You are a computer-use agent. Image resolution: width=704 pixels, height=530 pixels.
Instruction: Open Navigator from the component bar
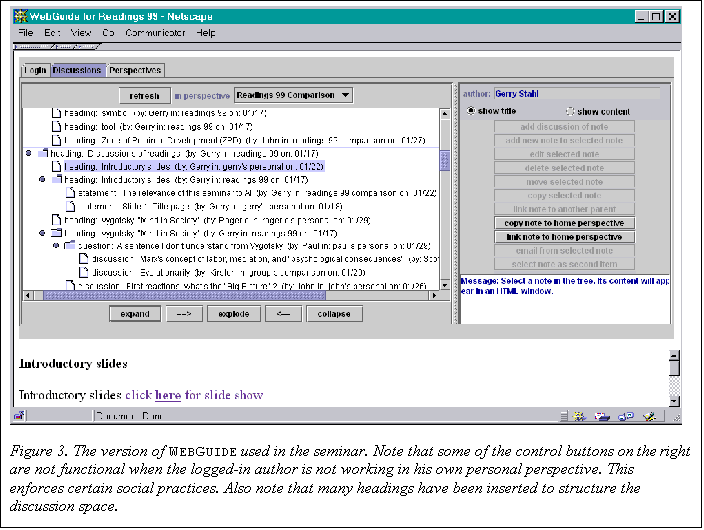coord(580,416)
